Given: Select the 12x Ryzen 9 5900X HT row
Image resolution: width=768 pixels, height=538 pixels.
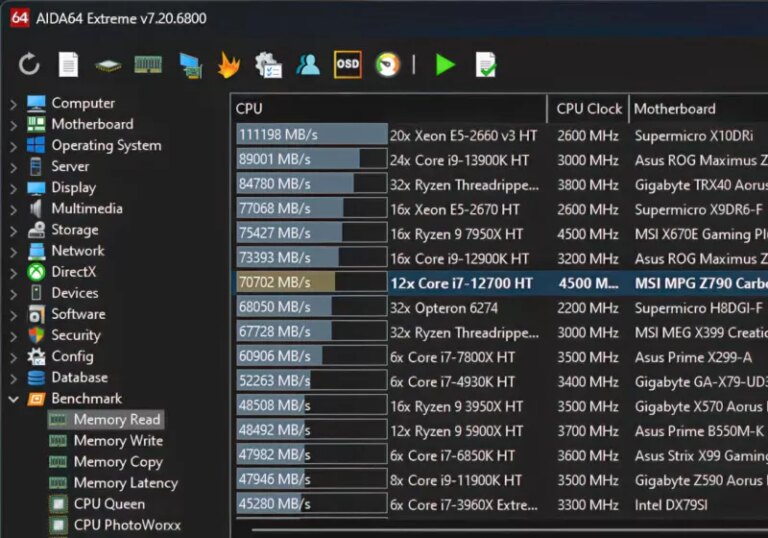Looking at the screenshot, I should click(x=500, y=431).
